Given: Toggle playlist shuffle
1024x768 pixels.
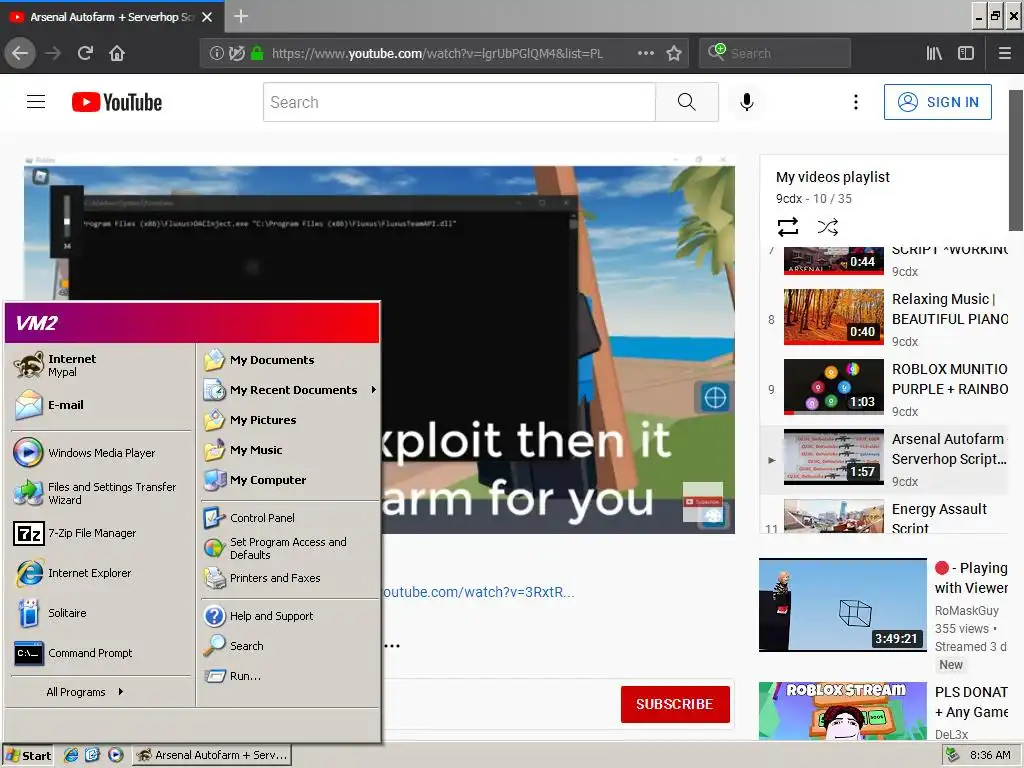Looking at the screenshot, I should pos(827,227).
